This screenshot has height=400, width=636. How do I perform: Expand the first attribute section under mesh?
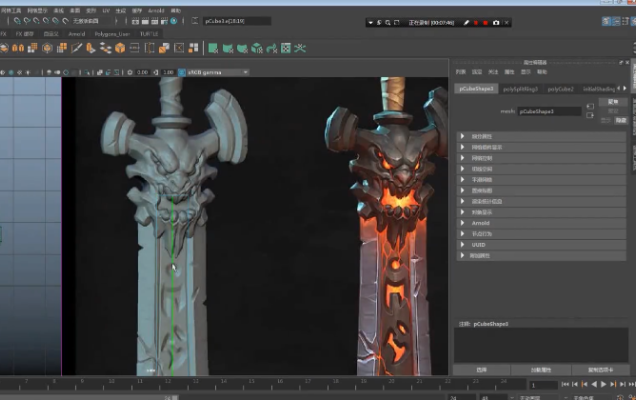tap(481, 135)
